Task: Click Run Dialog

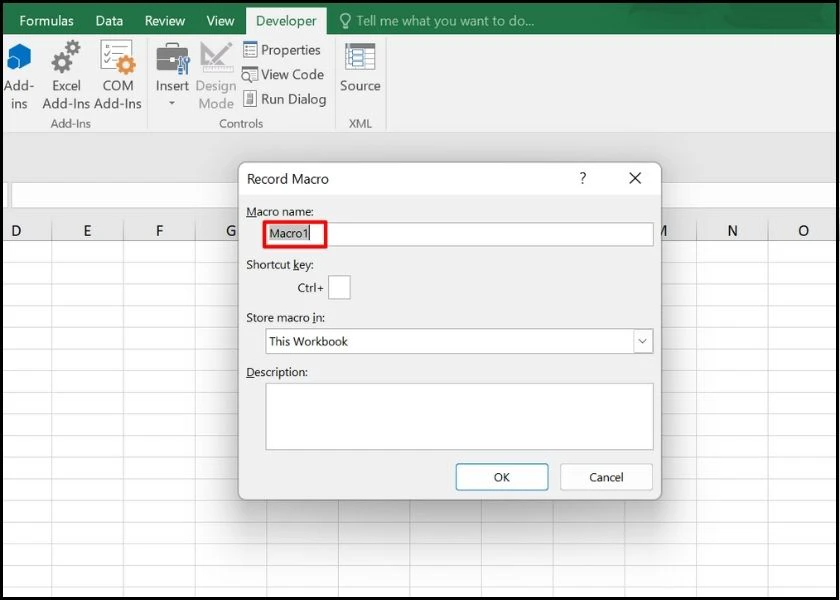Action: pyautogui.click(x=284, y=99)
